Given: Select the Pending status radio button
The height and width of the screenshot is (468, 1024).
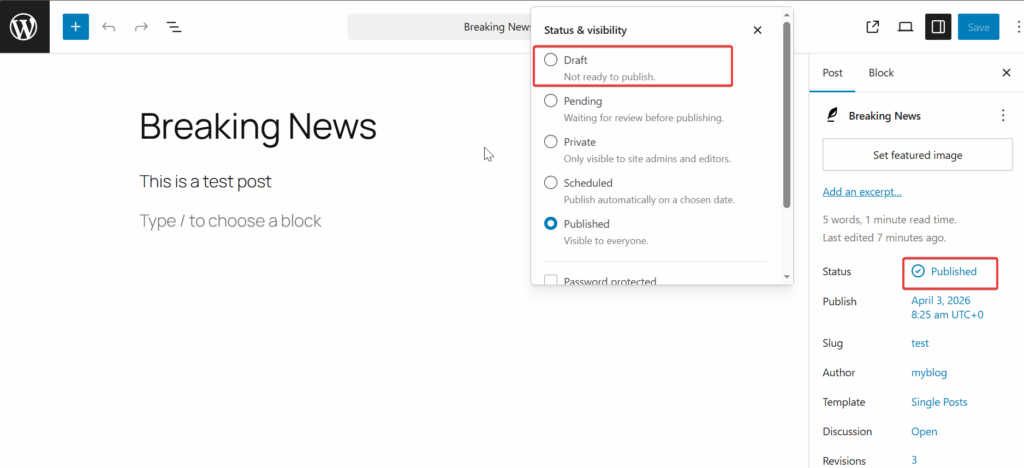Looking at the screenshot, I should coord(551,101).
